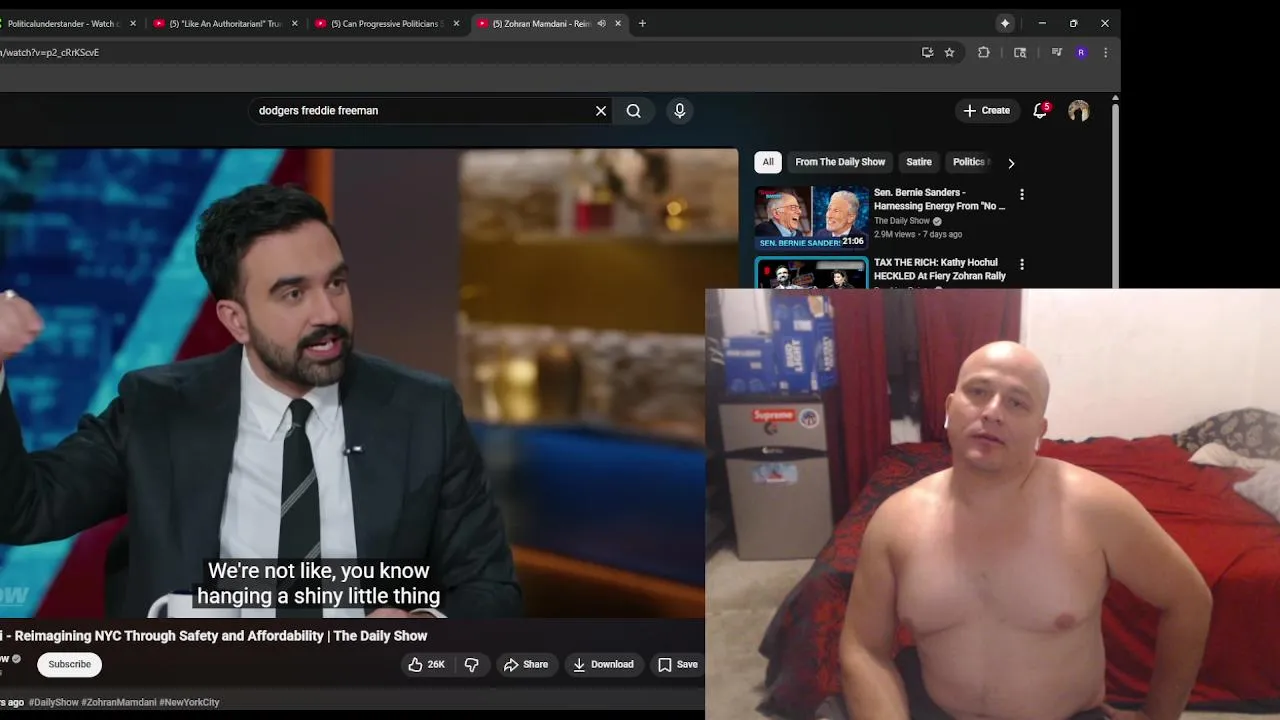The width and height of the screenshot is (1280, 720).
Task: Open TAX THE RICH Kathy Hochul video title
Action: (940, 269)
